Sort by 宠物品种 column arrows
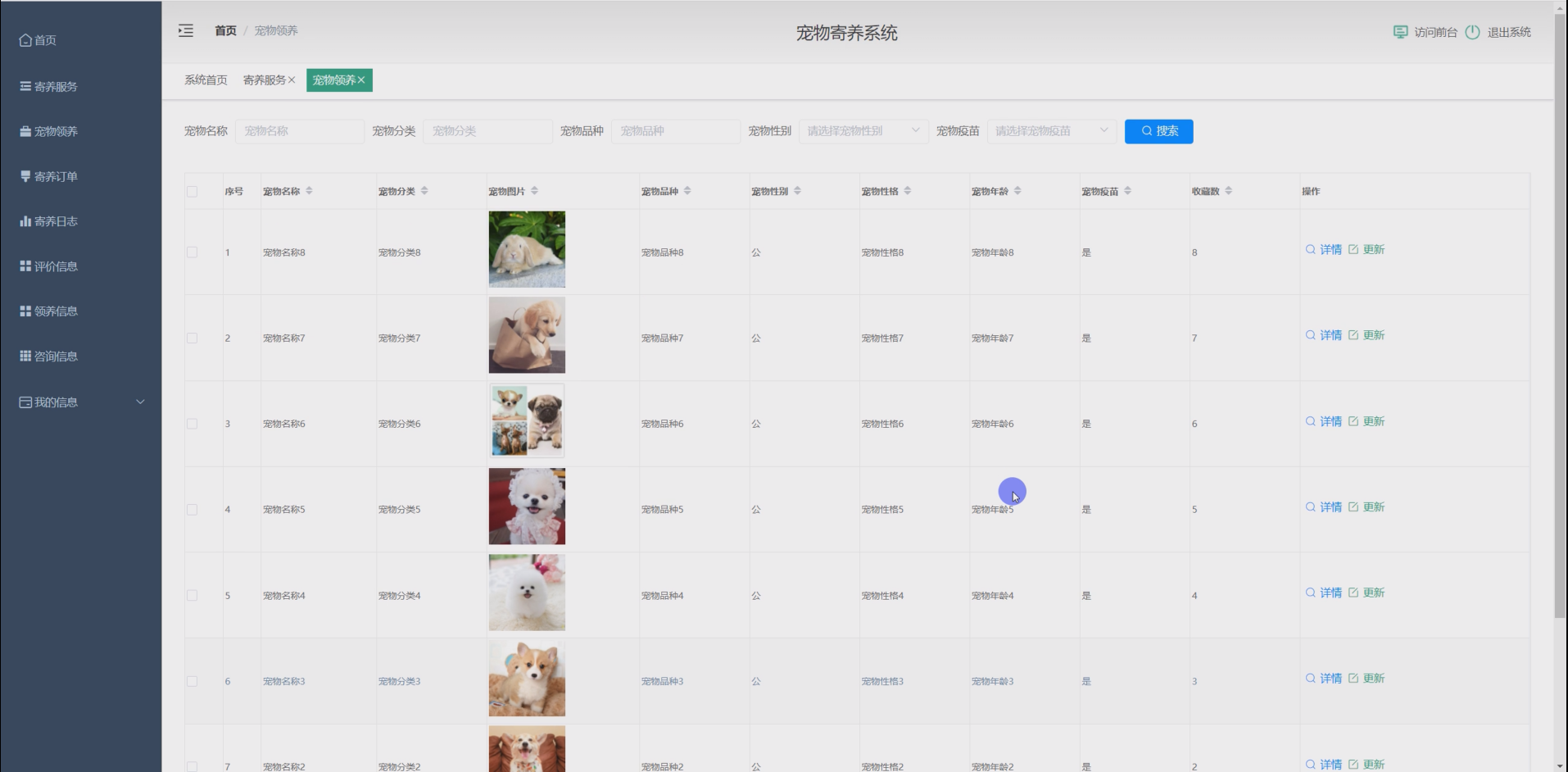 (x=687, y=191)
